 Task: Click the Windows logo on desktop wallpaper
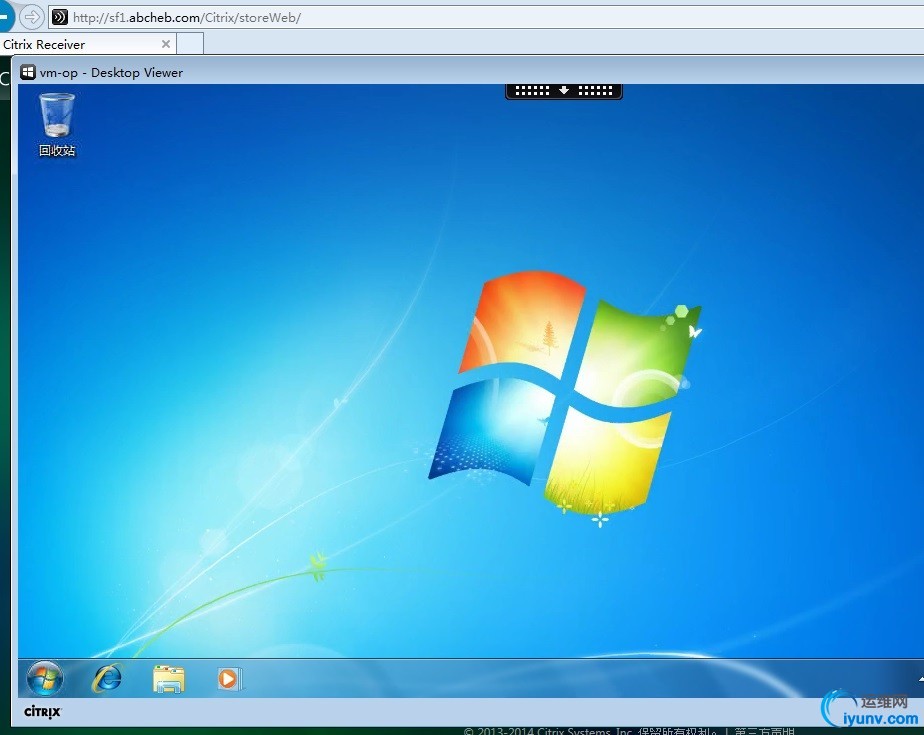point(566,390)
